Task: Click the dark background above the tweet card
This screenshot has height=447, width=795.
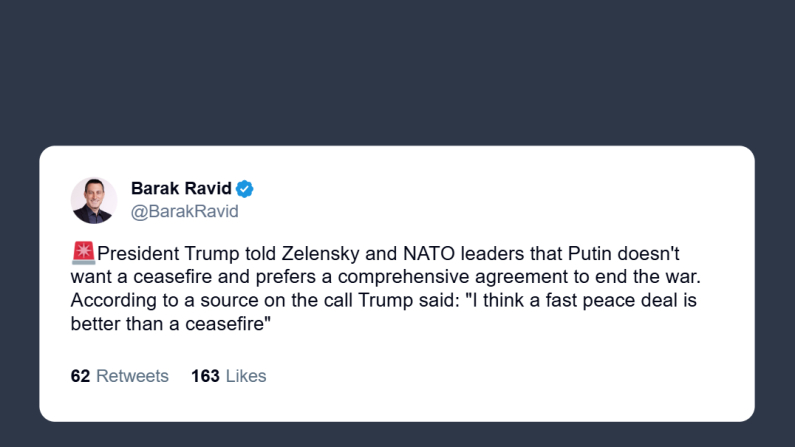Action: [397, 70]
